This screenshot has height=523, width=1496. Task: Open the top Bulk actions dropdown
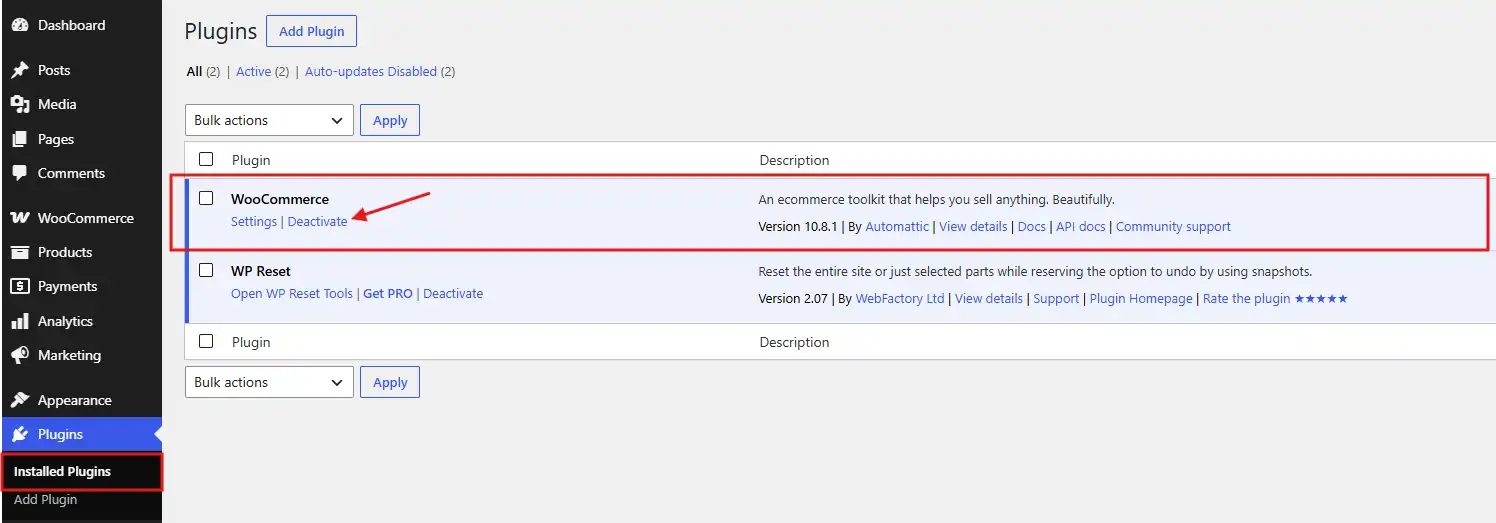click(269, 120)
